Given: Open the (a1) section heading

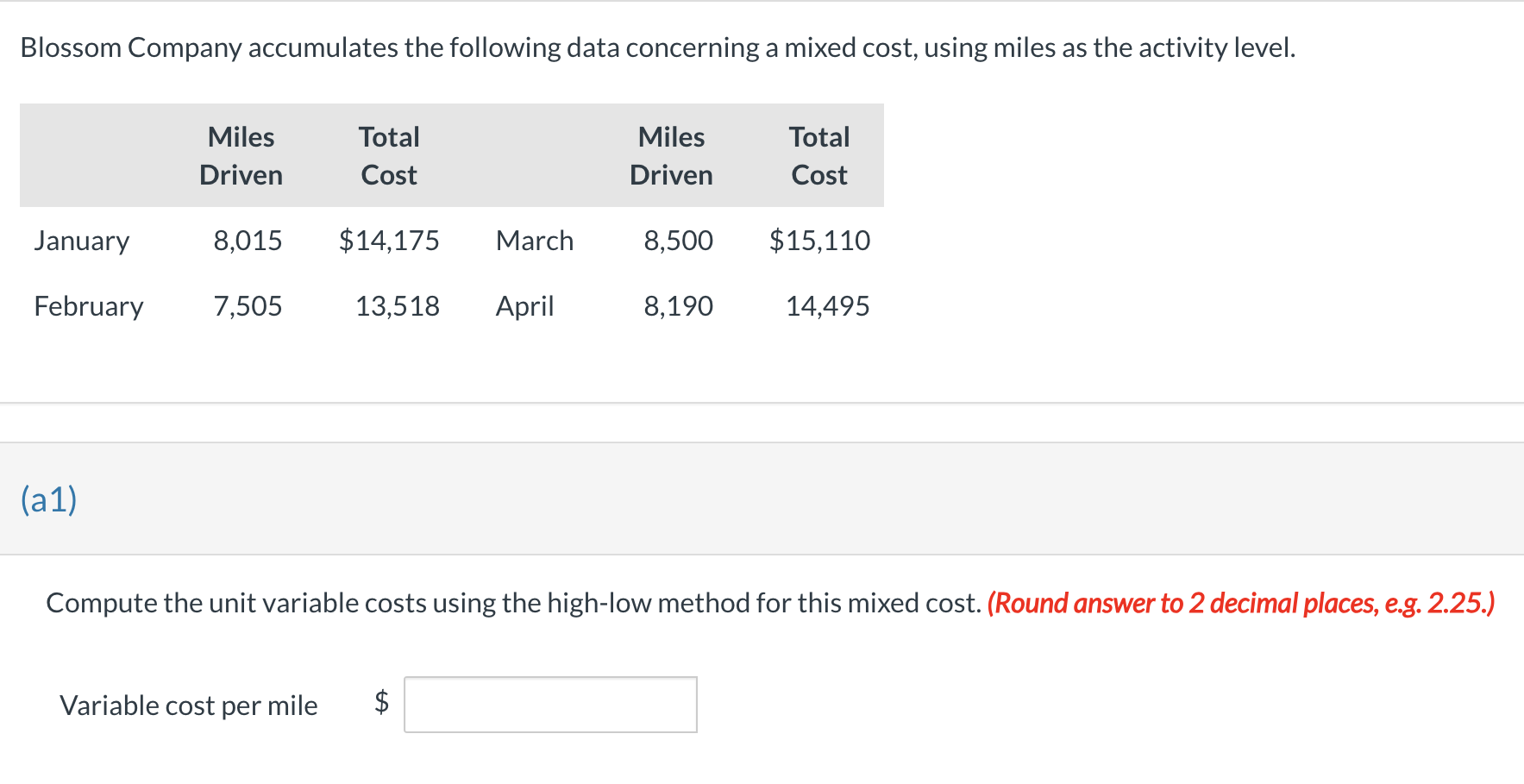Looking at the screenshot, I should click(x=49, y=499).
